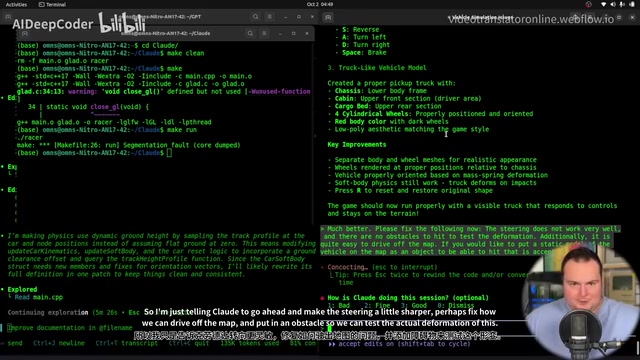Click the '3. Truck-Like Vehicle Model' heading

pyautogui.click(x=377, y=68)
